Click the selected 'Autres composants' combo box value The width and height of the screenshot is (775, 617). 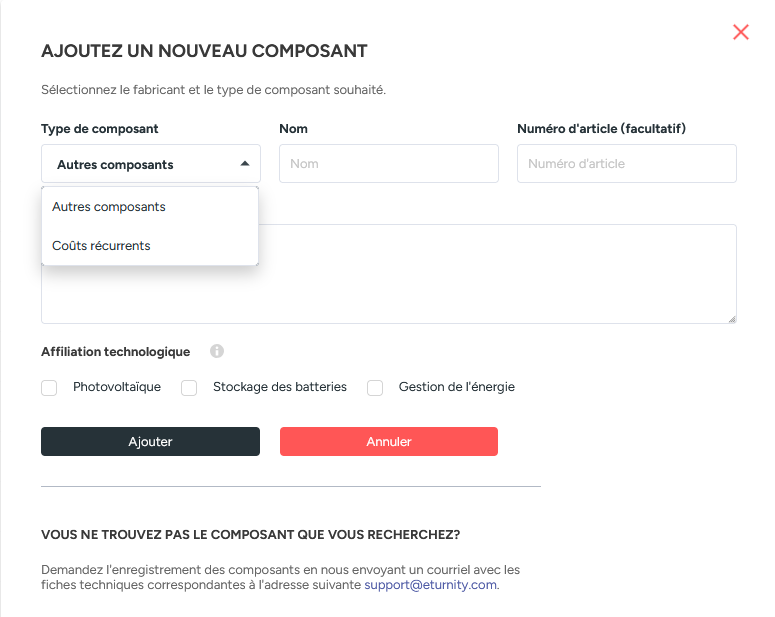point(115,165)
